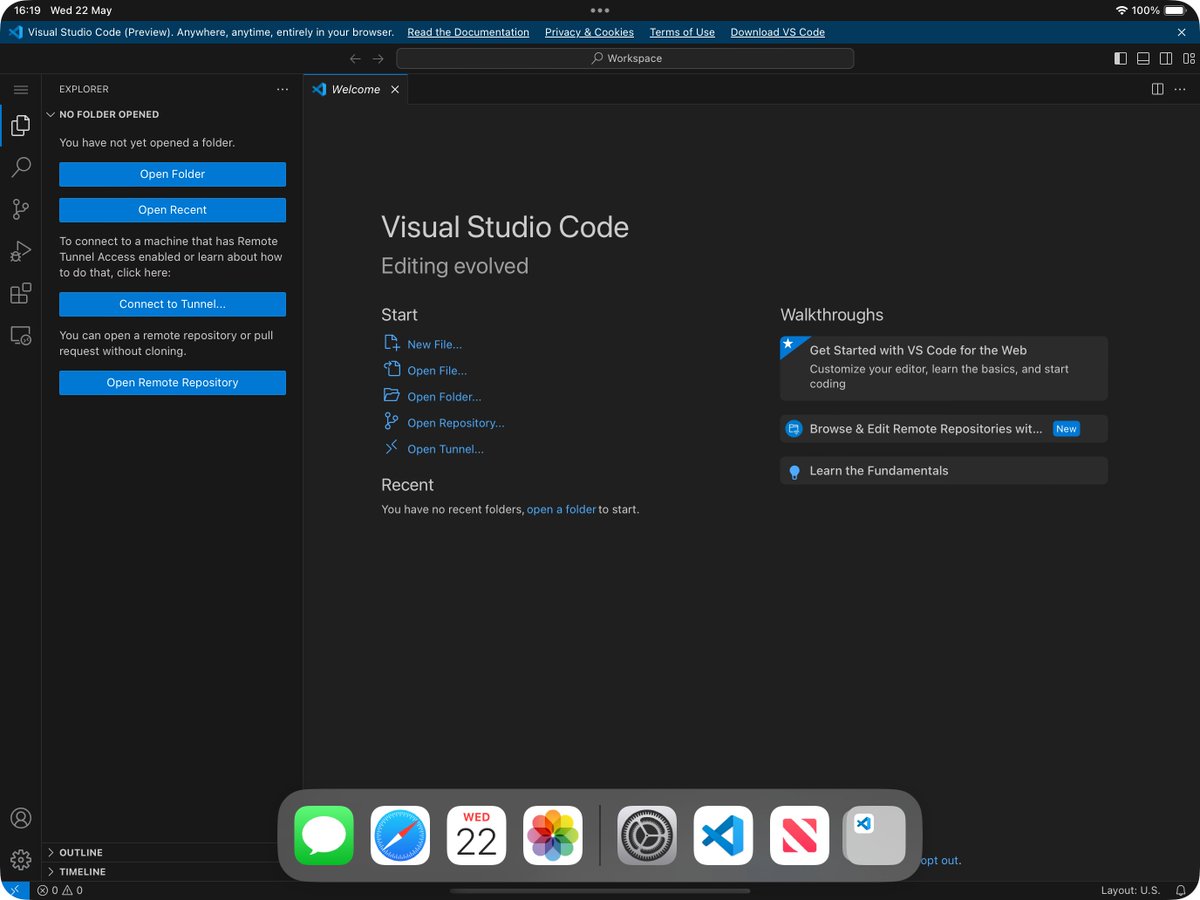The height and width of the screenshot is (900, 1200).
Task: Open notifications bell in status bar
Action: [1181, 890]
